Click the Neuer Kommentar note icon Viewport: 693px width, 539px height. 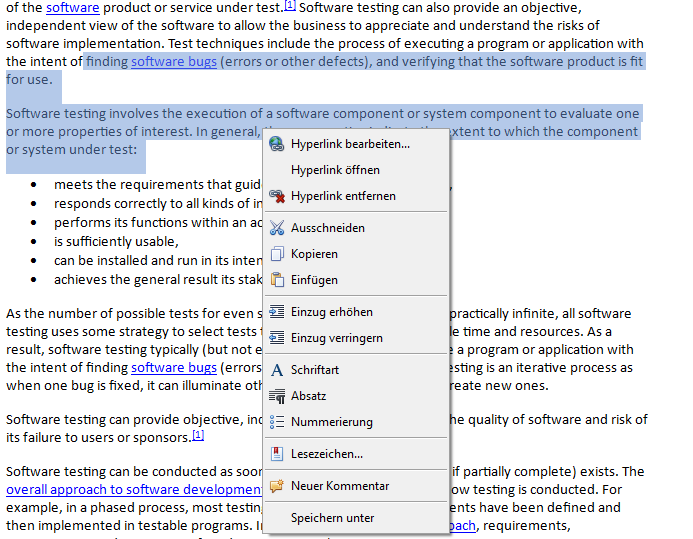(x=277, y=486)
